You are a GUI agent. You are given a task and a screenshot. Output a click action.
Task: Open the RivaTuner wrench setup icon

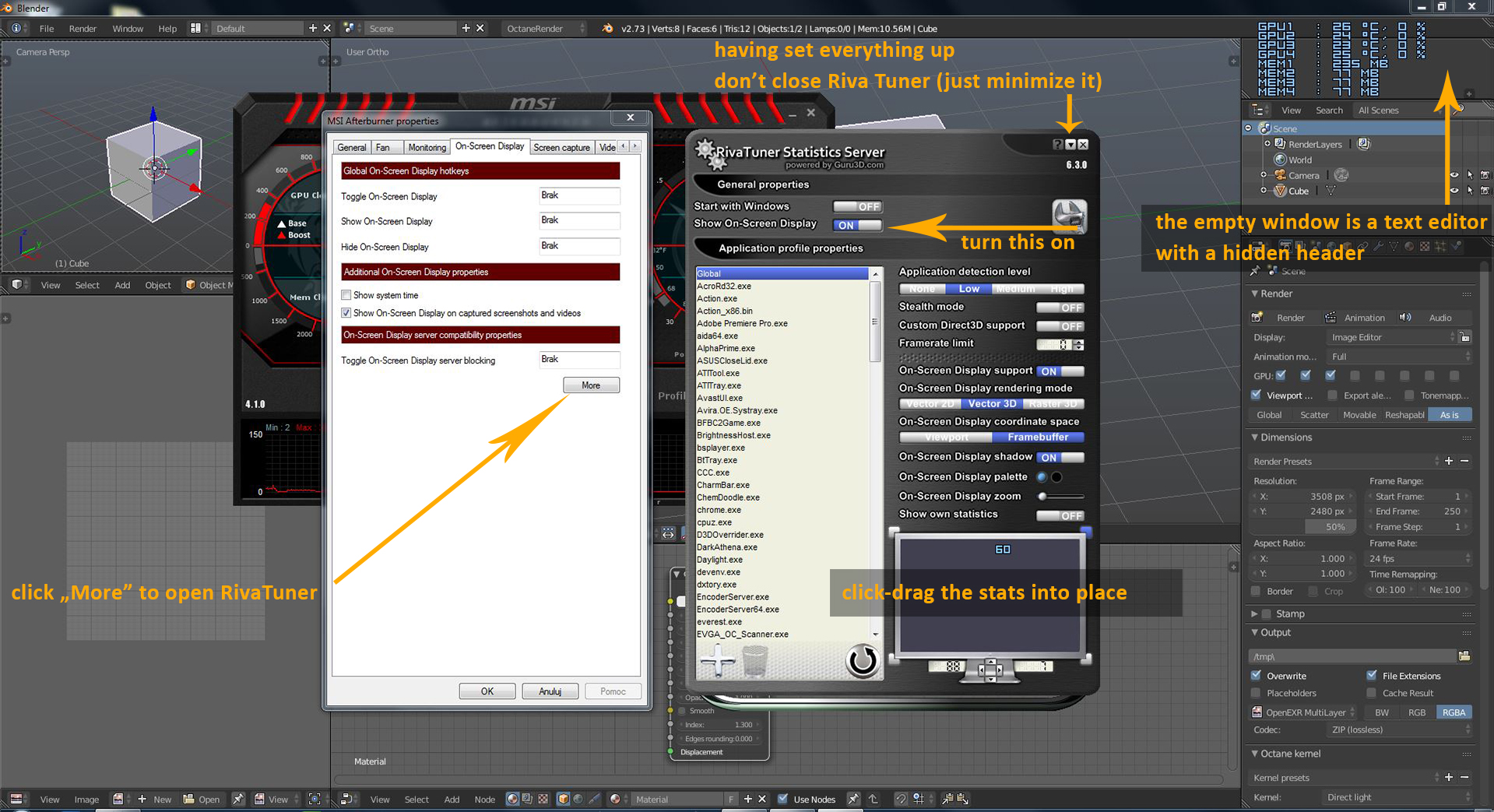pyautogui.click(x=1069, y=216)
